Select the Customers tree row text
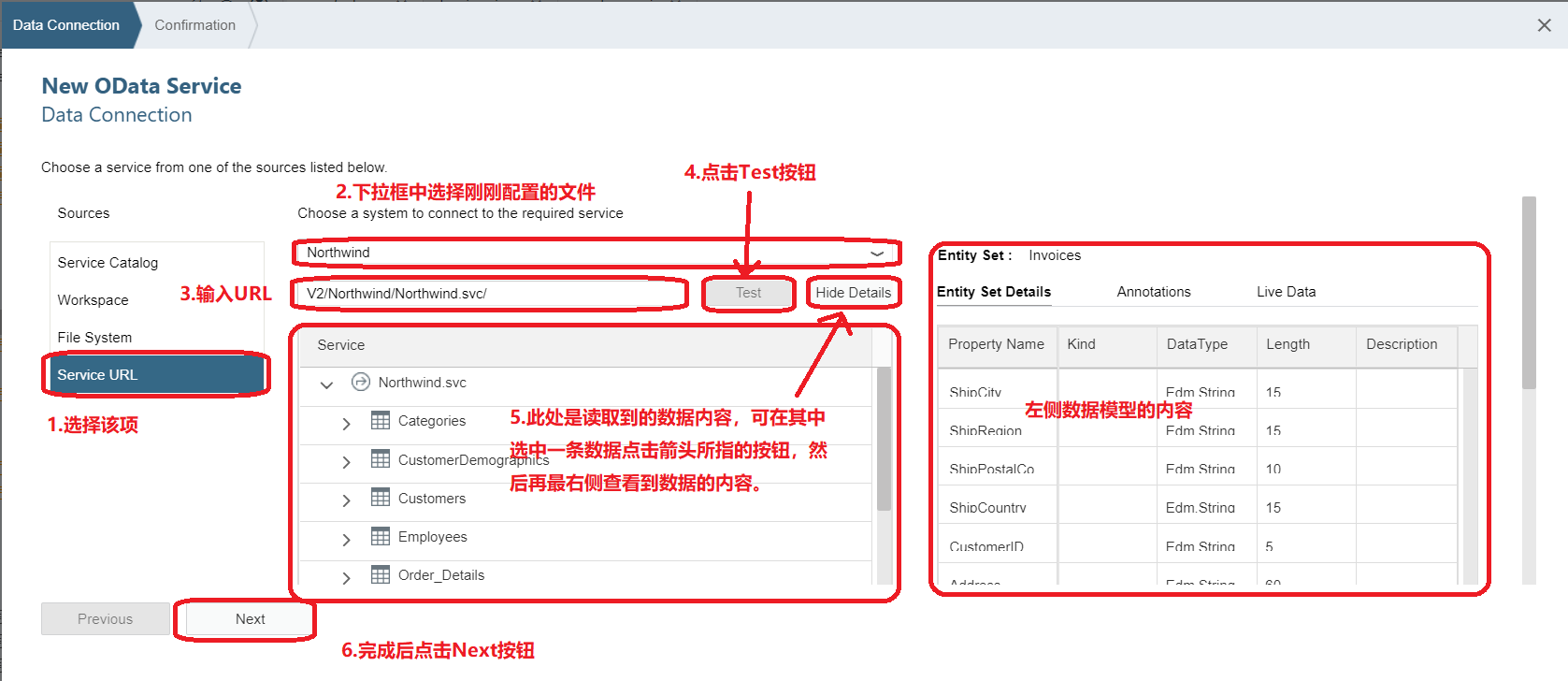1568x681 pixels. [432, 499]
